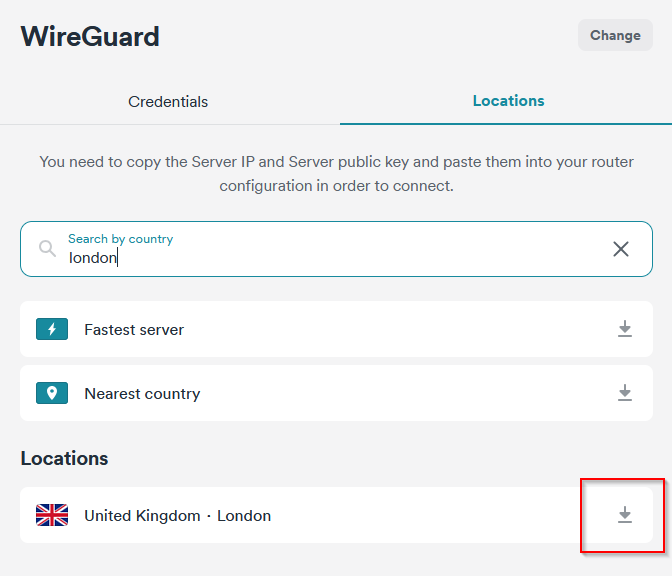Switch to the Credentials tab
Screen dimensions: 672x576
click(168, 102)
